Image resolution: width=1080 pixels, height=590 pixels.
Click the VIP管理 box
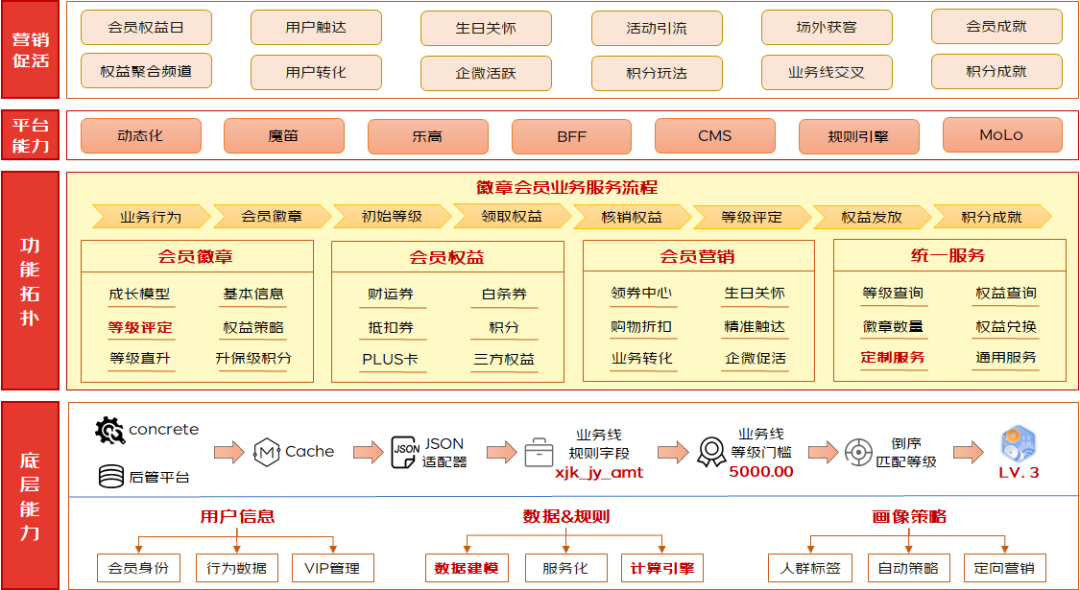coord(333,568)
